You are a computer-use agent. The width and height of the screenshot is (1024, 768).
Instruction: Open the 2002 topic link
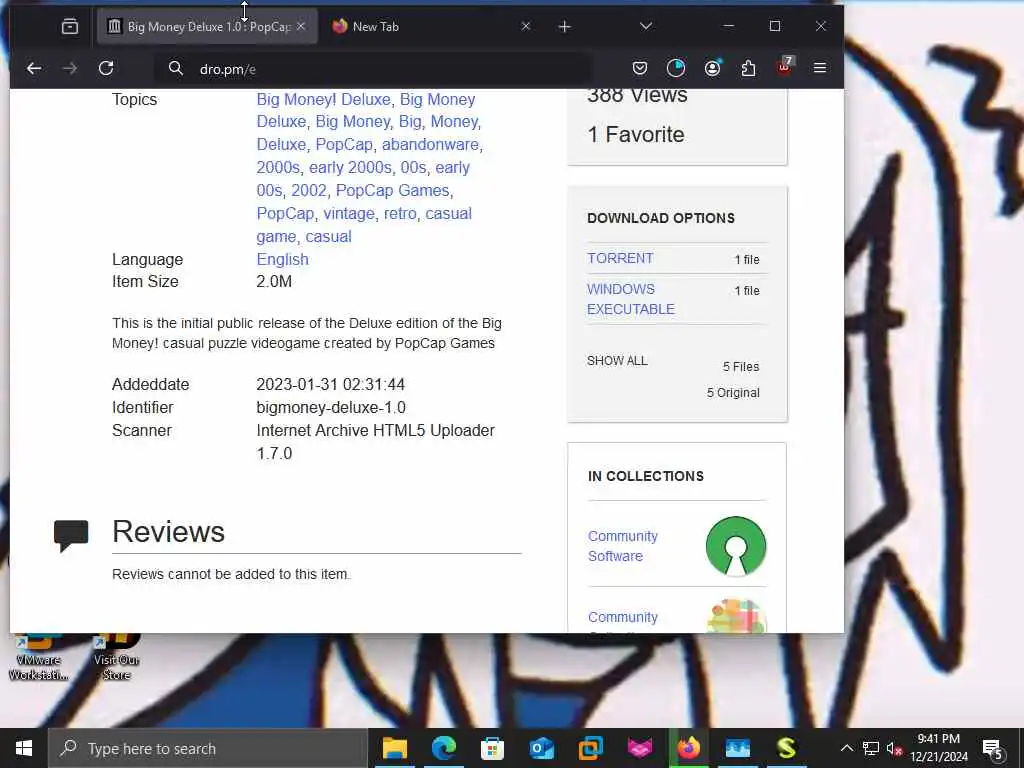[309, 190]
